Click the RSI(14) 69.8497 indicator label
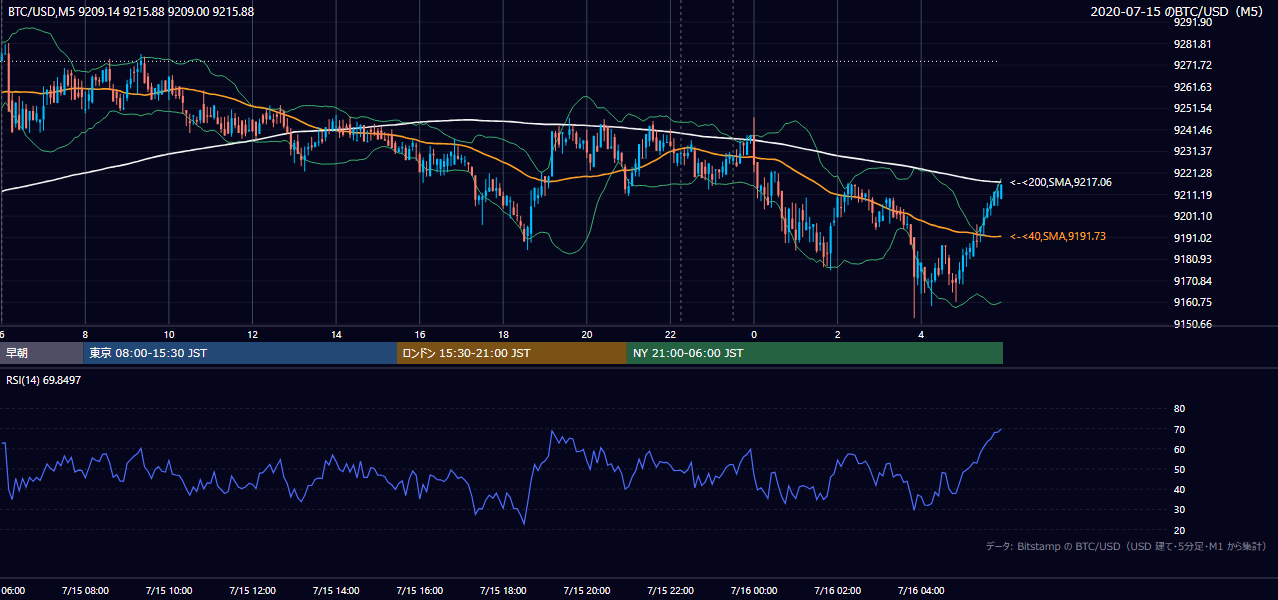This screenshot has height=600, width=1278. 42,380
